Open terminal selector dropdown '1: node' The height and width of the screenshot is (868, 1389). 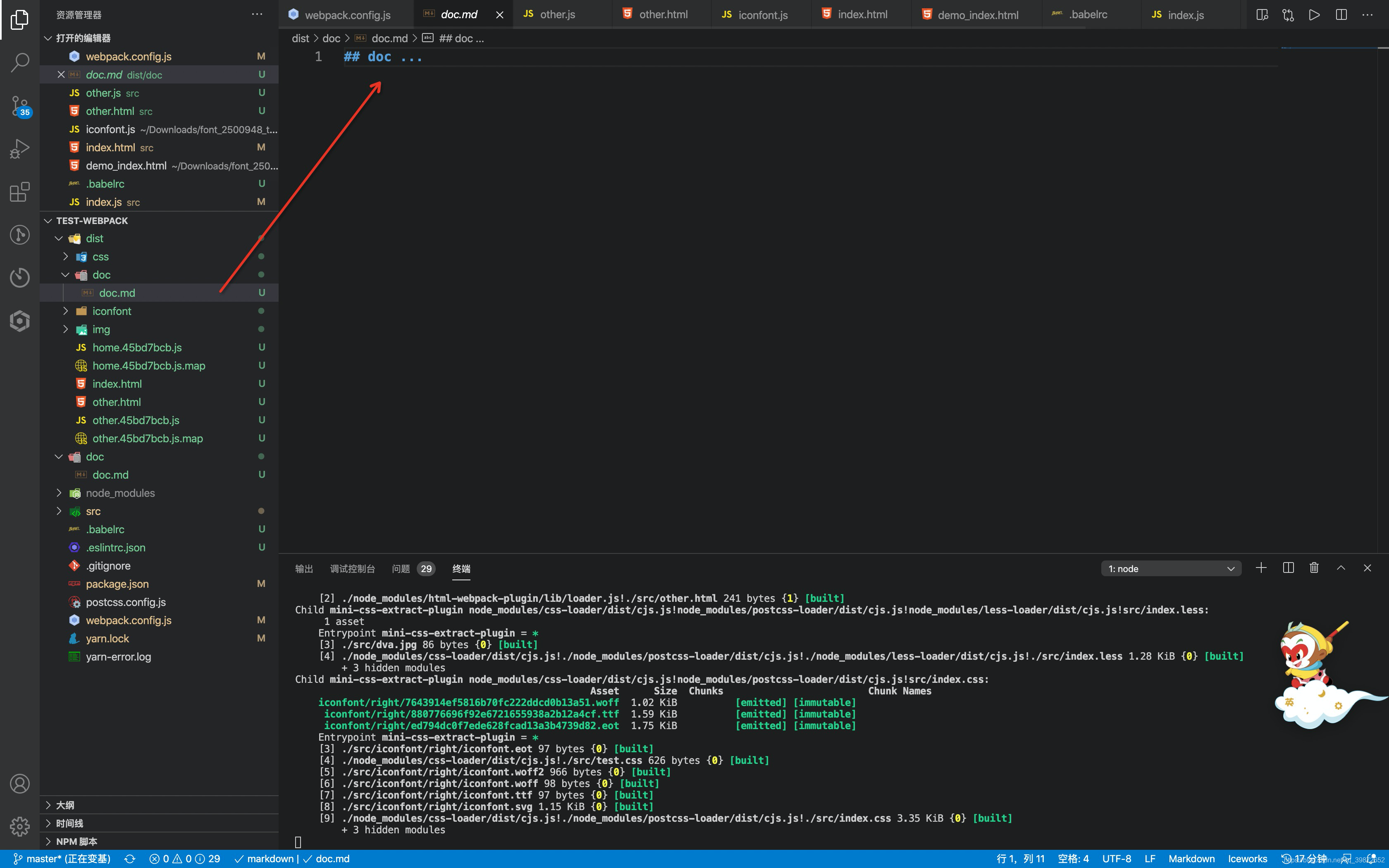1171,568
